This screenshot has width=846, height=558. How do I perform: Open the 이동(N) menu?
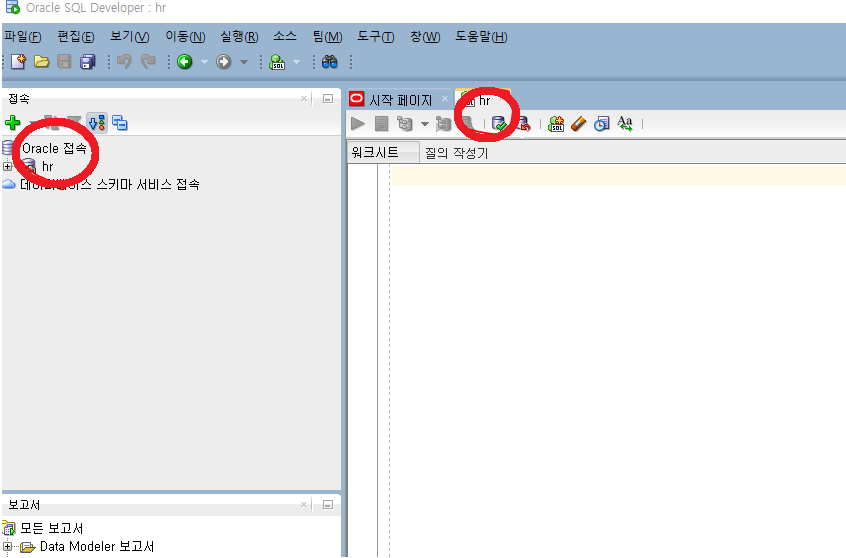(x=185, y=37)
